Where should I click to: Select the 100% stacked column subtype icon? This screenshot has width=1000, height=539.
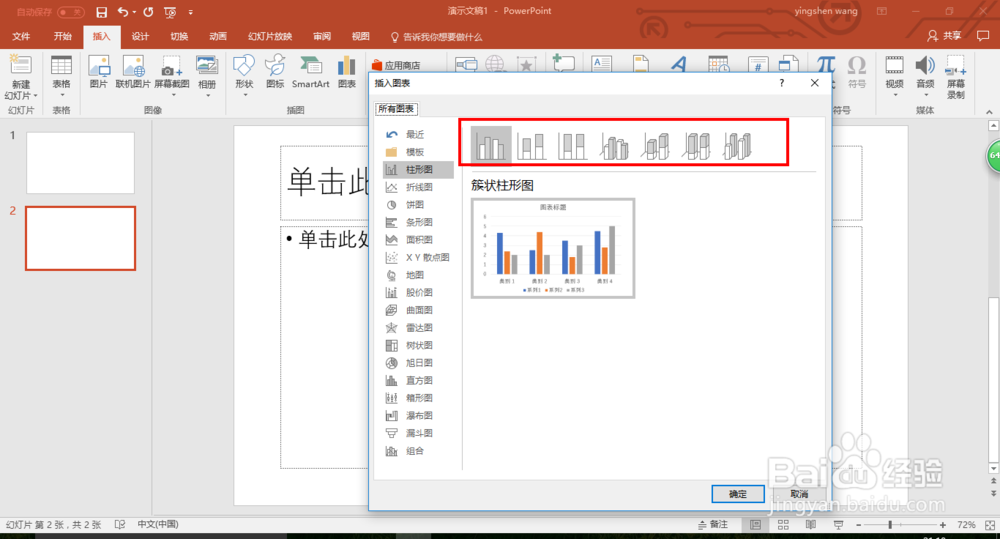572,145
